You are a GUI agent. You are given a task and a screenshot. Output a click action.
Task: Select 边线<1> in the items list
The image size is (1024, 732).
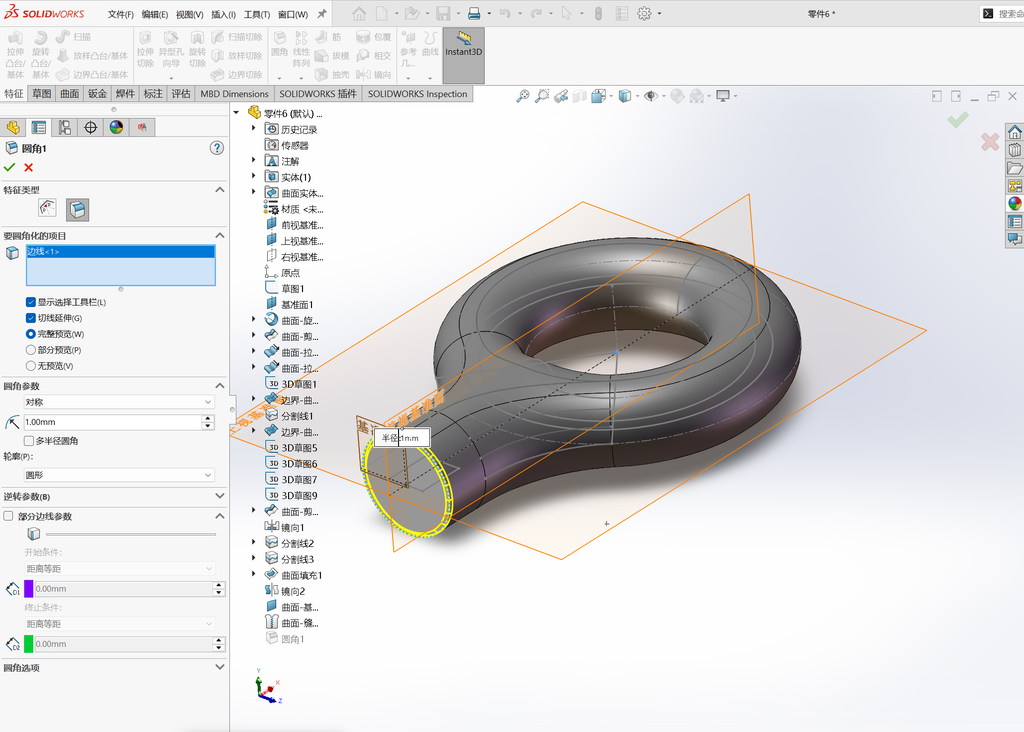pyautogui.click(x=120, y=251)
